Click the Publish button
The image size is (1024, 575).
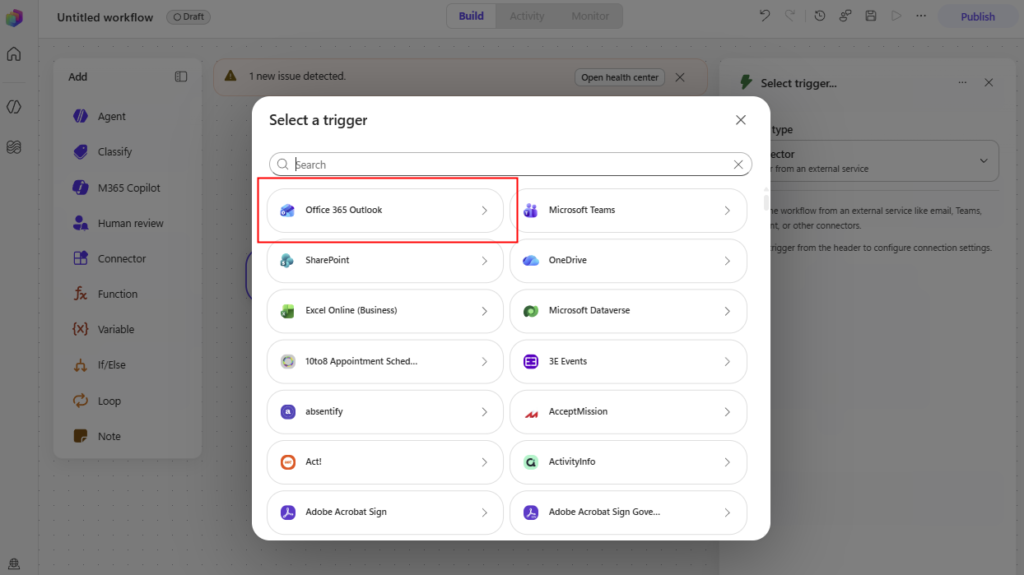(977, 17)
